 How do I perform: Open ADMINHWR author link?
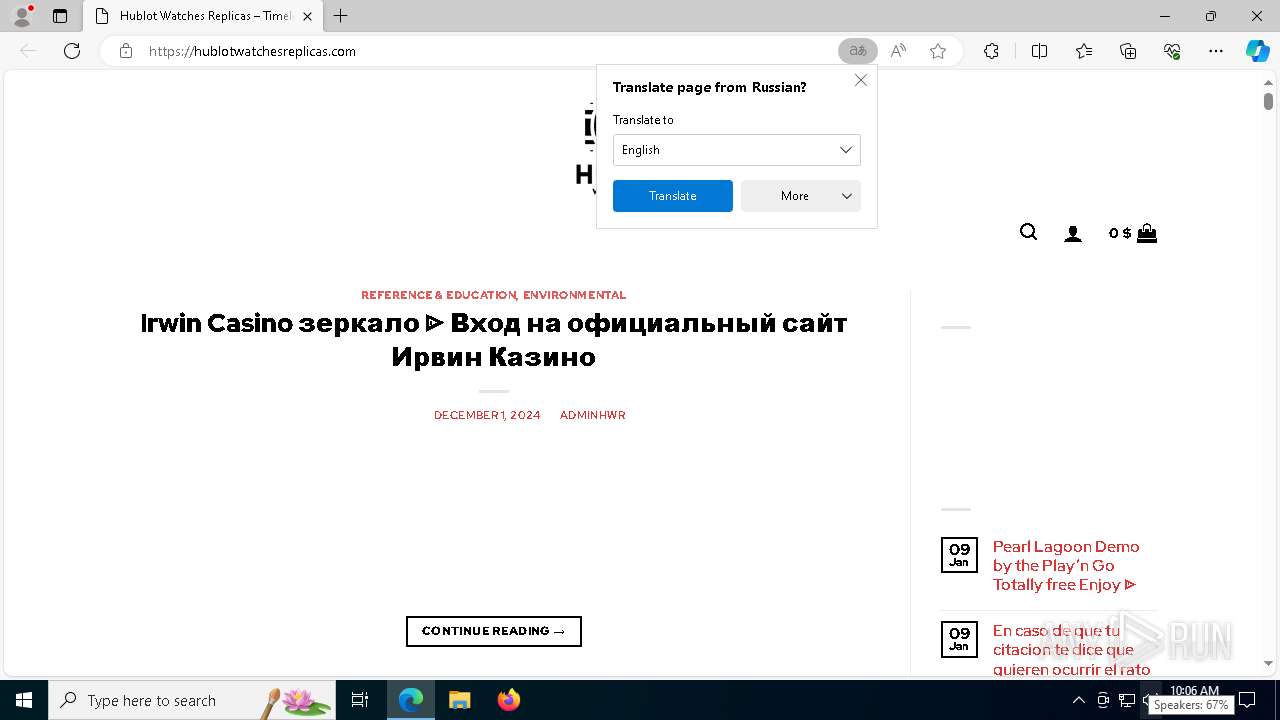click(x=593, y=415)
